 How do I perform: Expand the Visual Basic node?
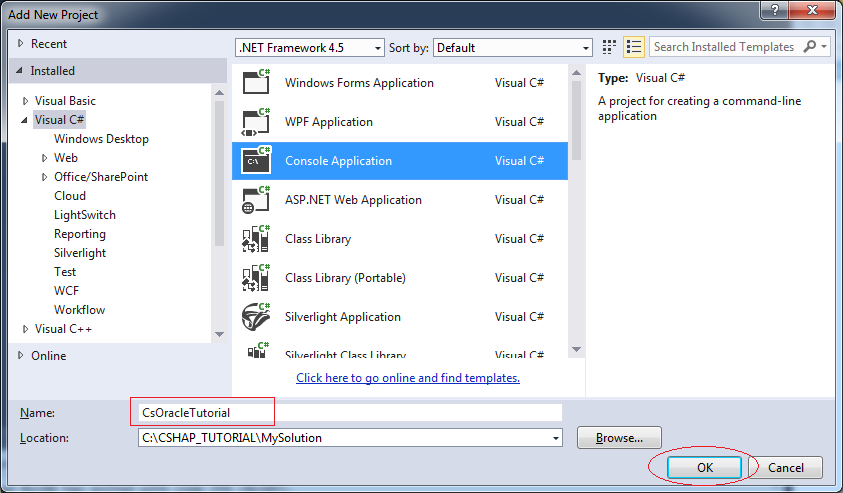(x=25, y=101)
